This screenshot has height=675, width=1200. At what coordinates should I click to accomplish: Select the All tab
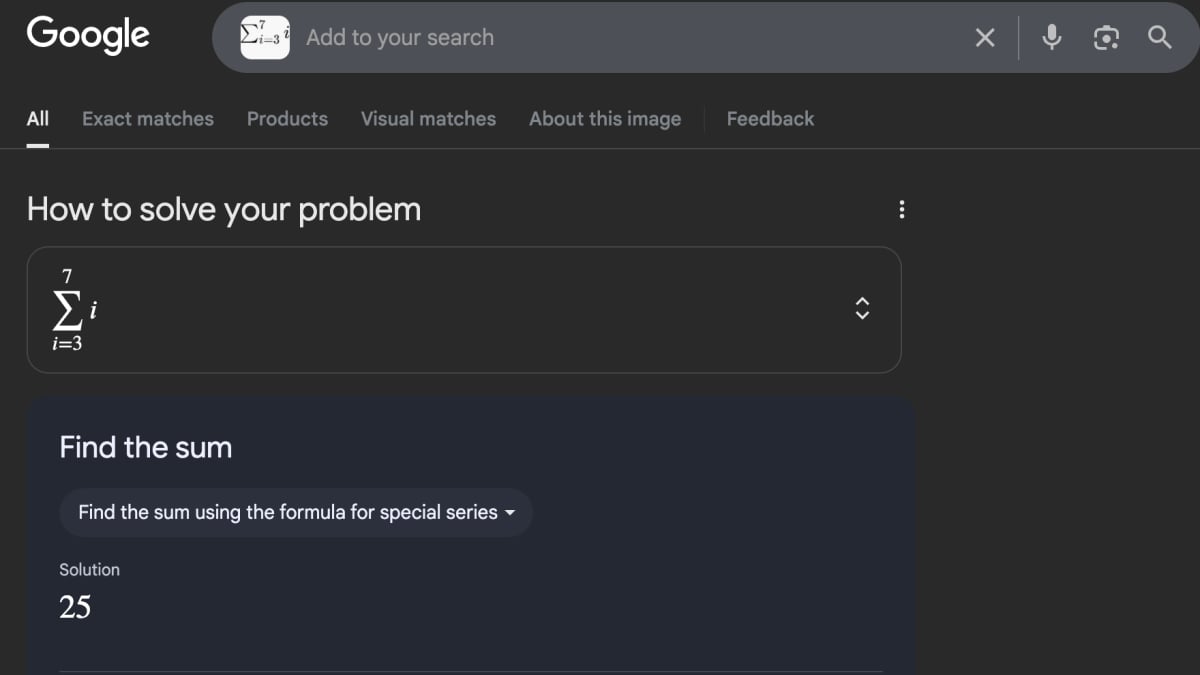coord(38,119)
